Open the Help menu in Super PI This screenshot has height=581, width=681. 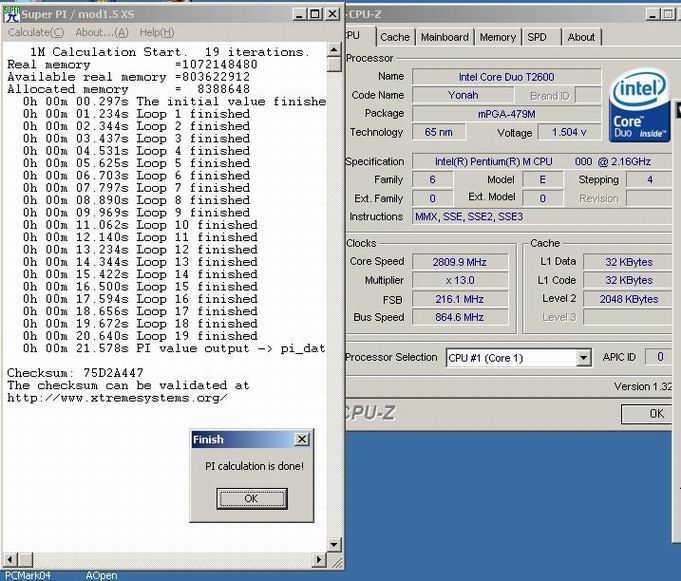pyautogui.click(x=157, y=33)
